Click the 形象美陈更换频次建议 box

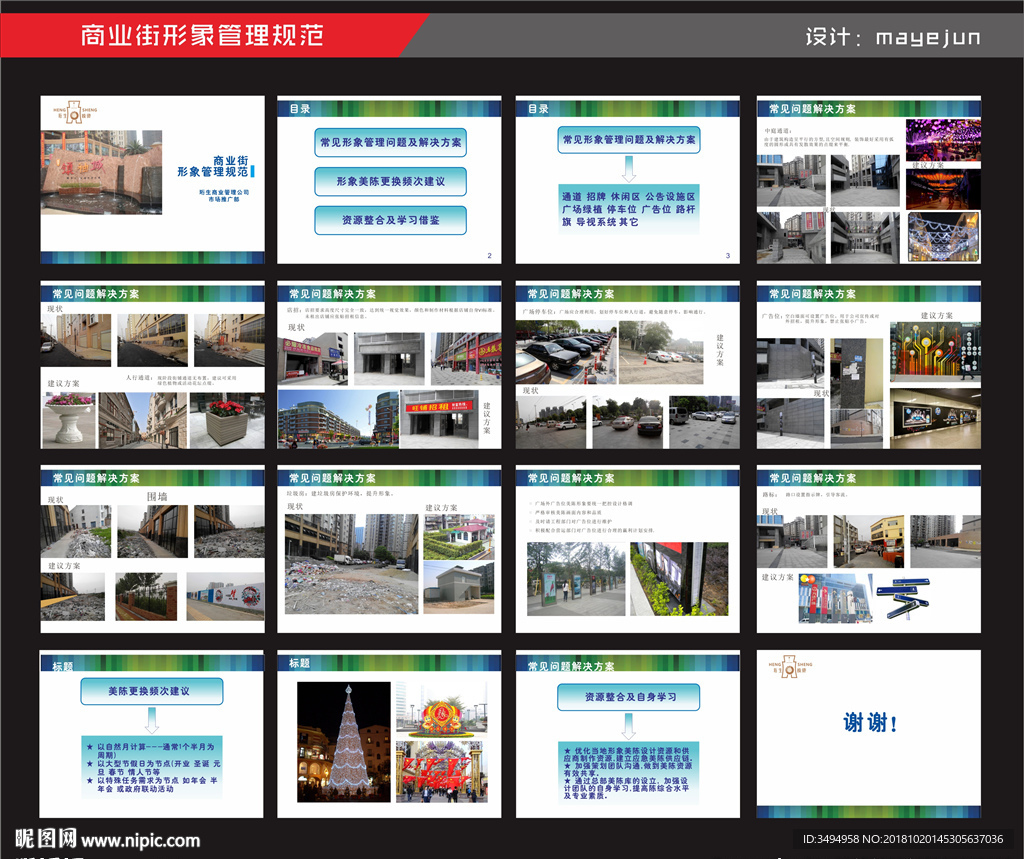pos(391,182)
